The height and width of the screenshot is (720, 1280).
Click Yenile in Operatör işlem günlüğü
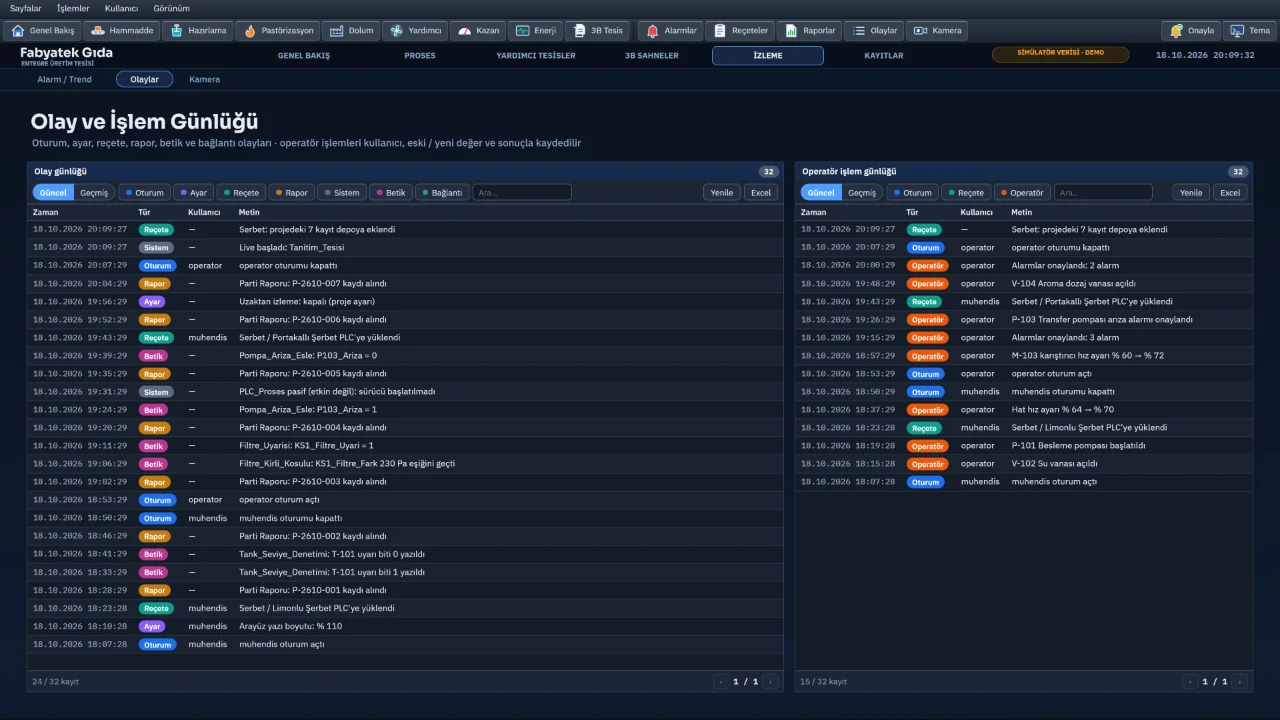click(x=1191, y=193)
